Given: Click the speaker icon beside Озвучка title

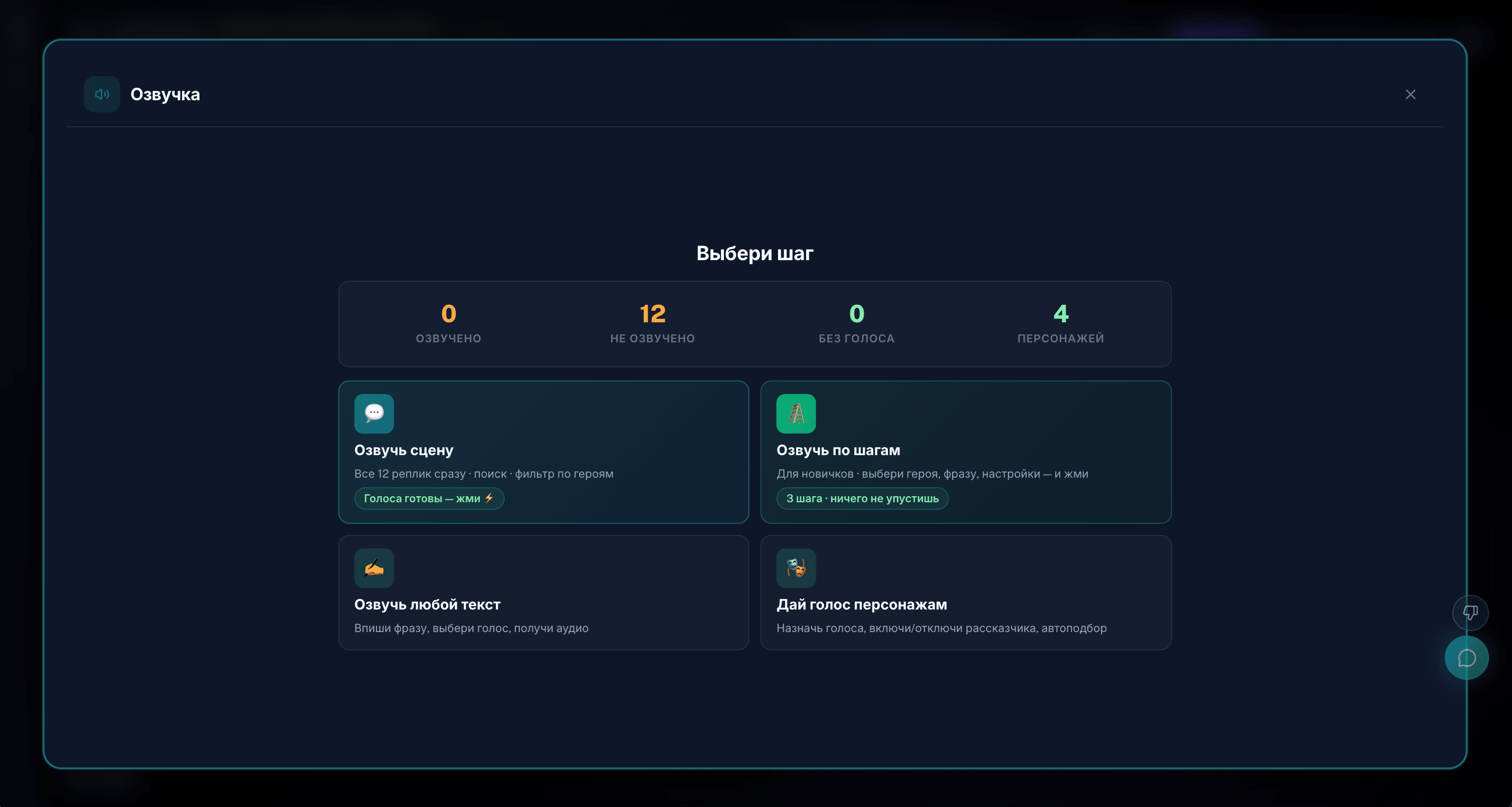Looking at the screenshot, I should pyautogui.click(x=102, y=94).
